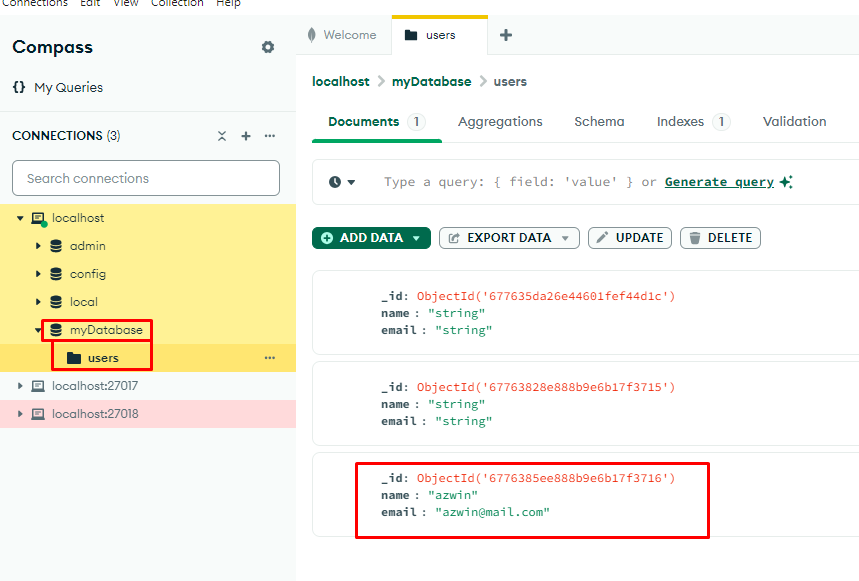Collapse all connections using the collapse icon

[x=222, y=136]
